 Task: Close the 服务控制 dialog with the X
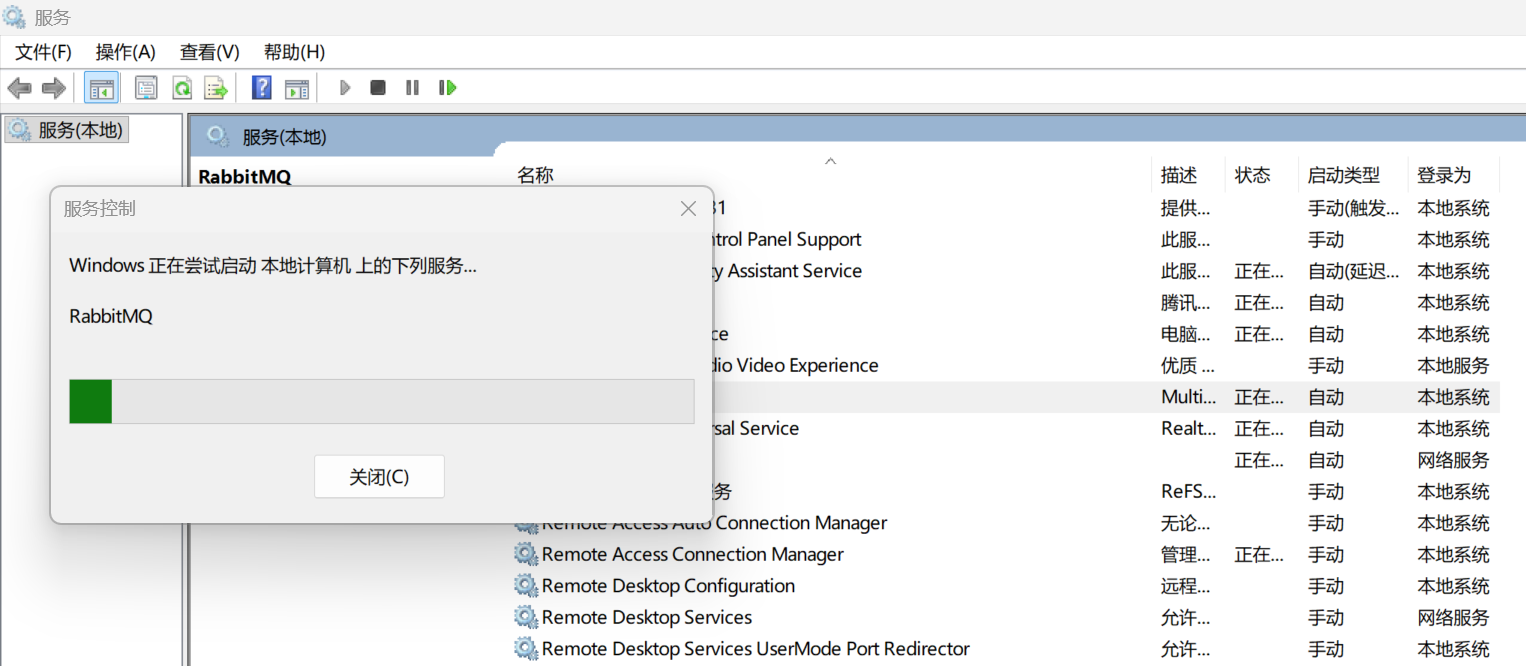688,208
